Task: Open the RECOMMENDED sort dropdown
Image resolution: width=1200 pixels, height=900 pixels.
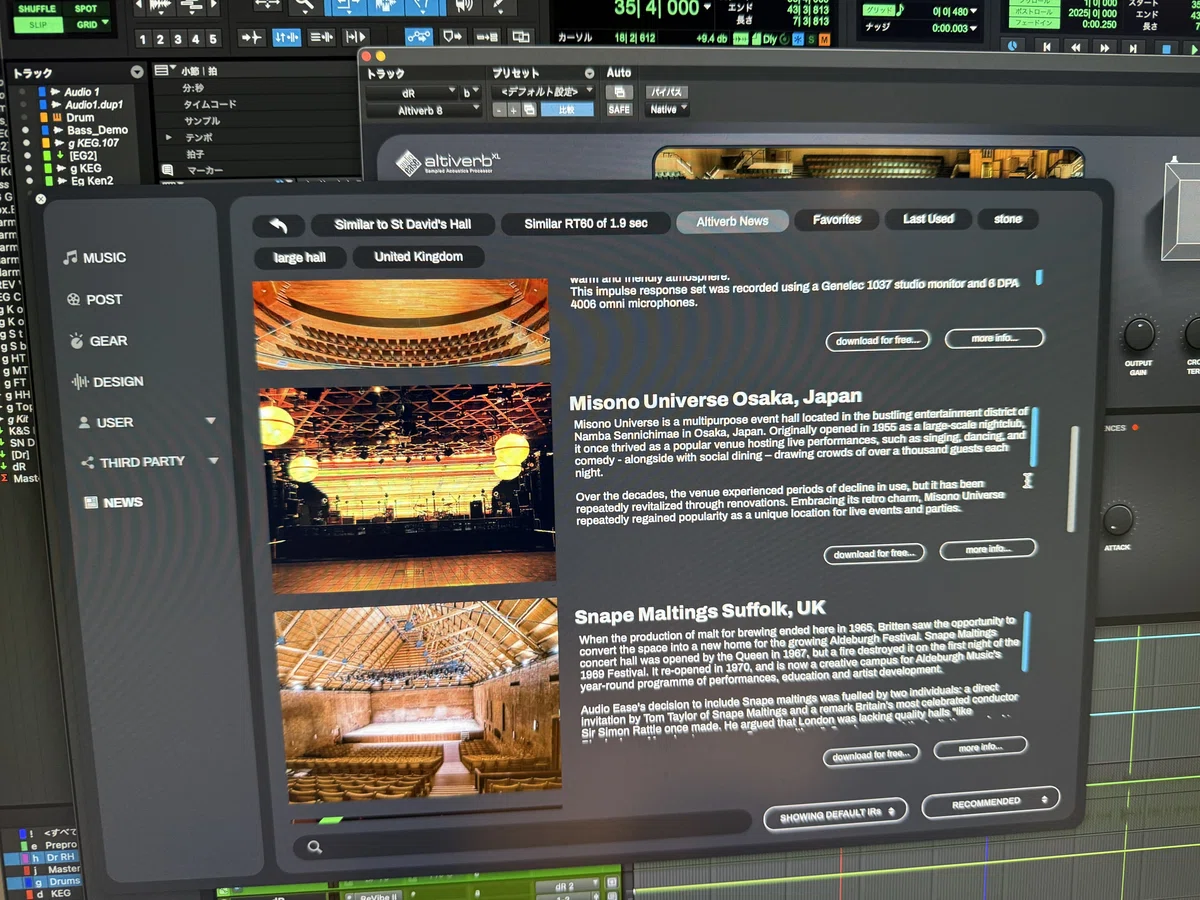Action: [x=991, y=801]
